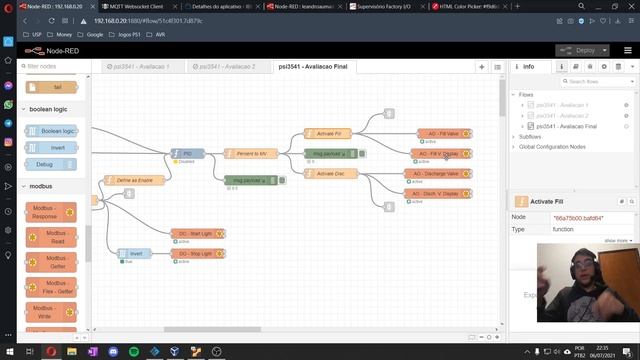The width and height of the screenshot is (640, 360).
Task: Select the Modbus-Write palette node
Action: pos(51,312)
